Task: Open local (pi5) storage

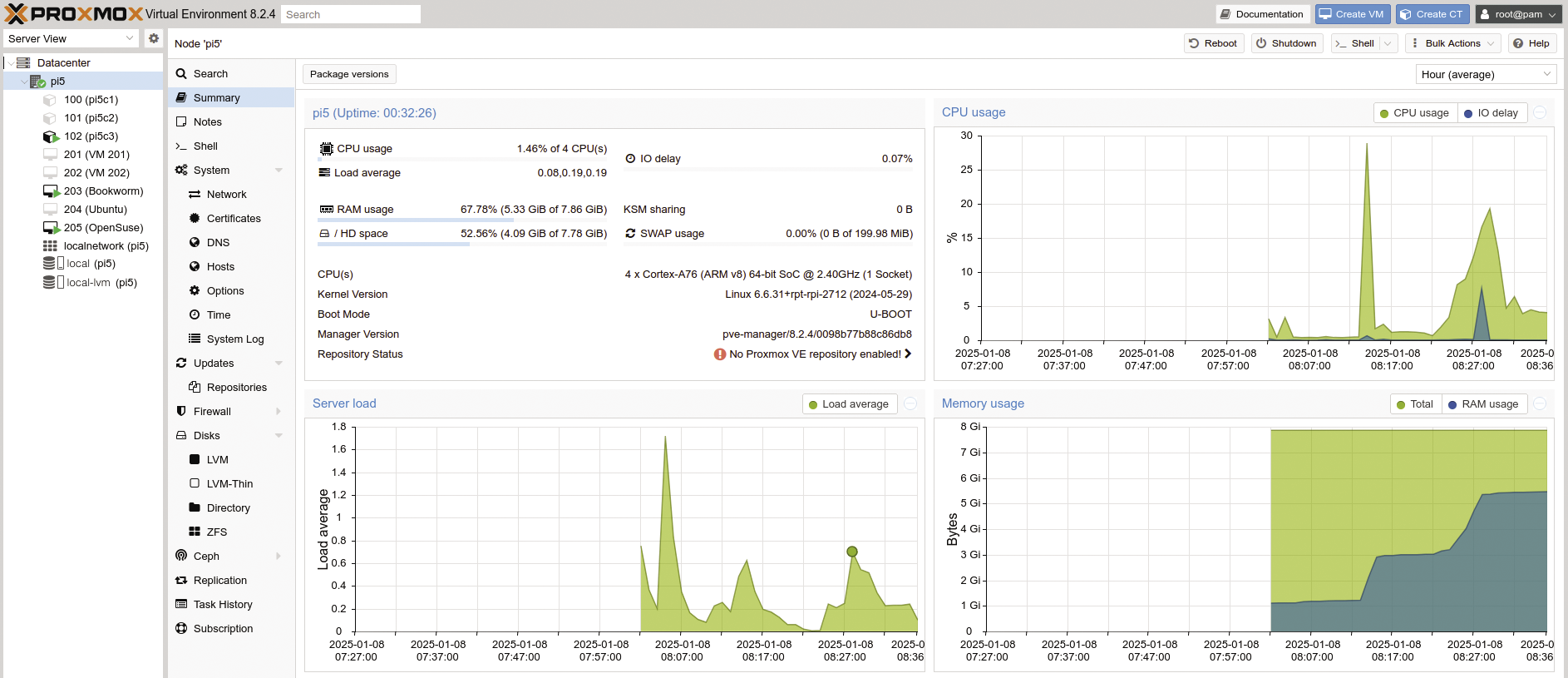Action: pyautogui.click(x=91, y=263)
